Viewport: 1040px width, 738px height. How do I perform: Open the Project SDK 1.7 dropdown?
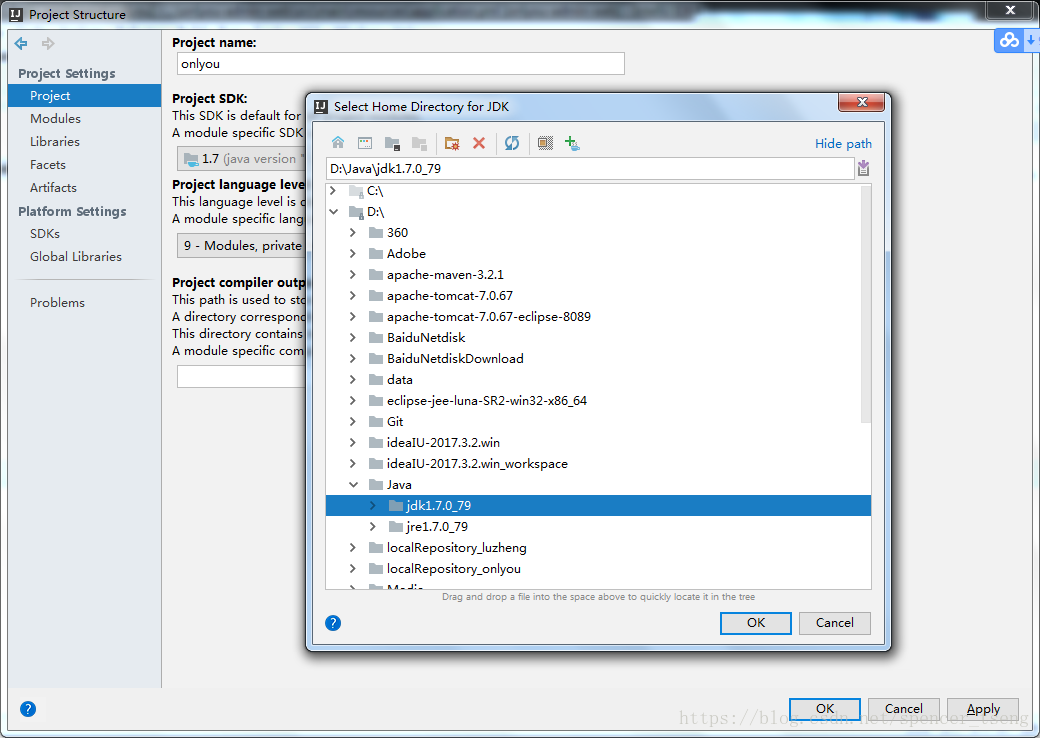point(241,159)
